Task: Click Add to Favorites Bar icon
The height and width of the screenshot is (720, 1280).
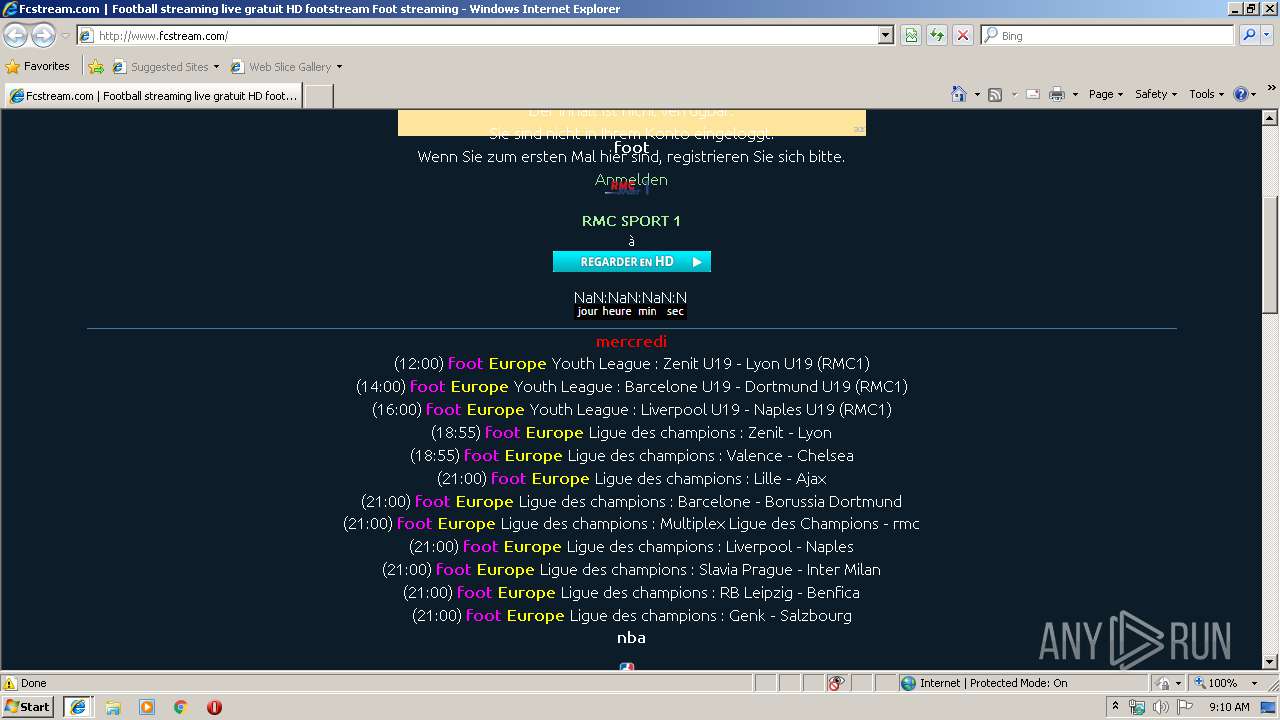Action: click(96, 67)
